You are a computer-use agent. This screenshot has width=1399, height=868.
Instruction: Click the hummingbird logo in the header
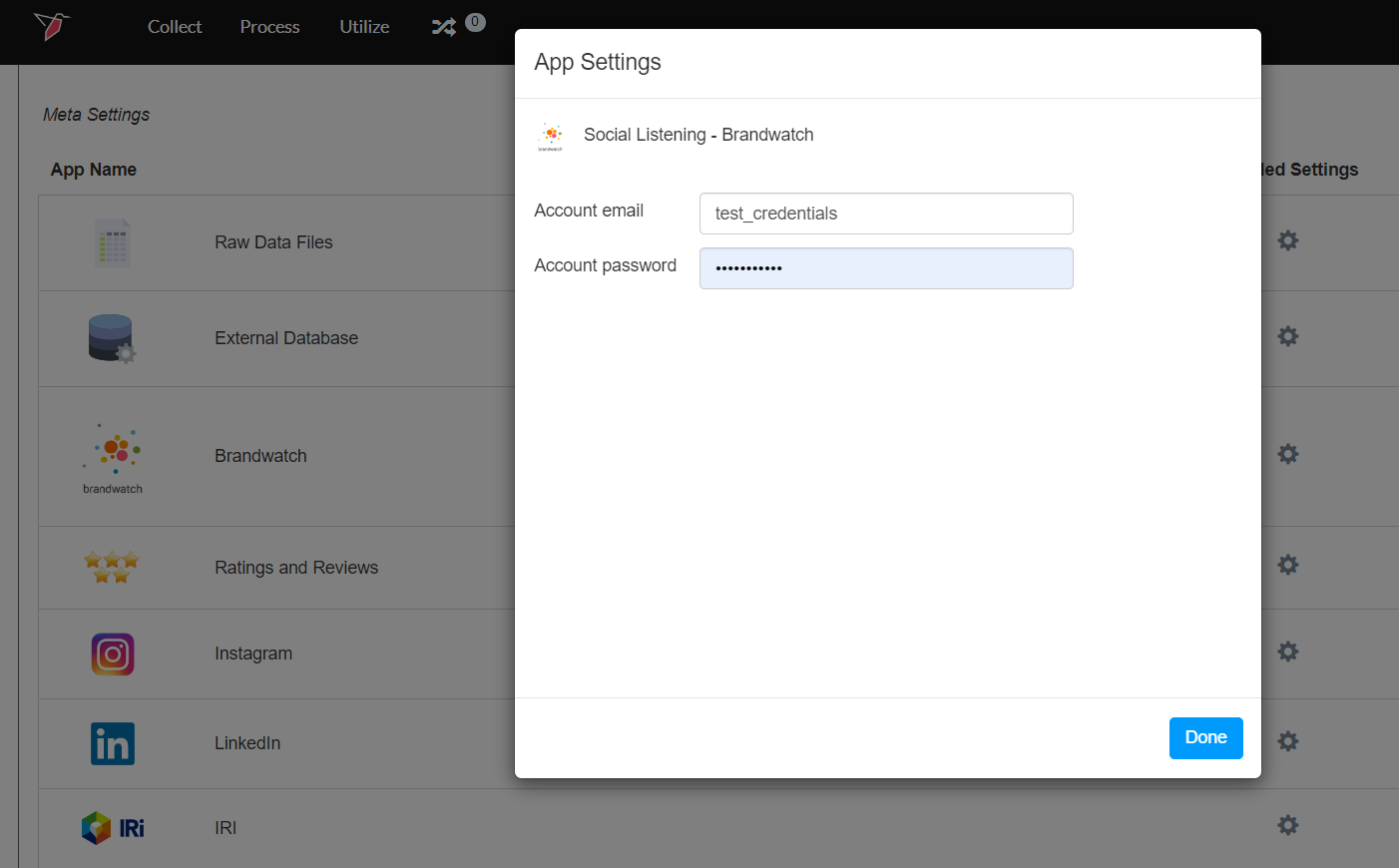(51, 26)
